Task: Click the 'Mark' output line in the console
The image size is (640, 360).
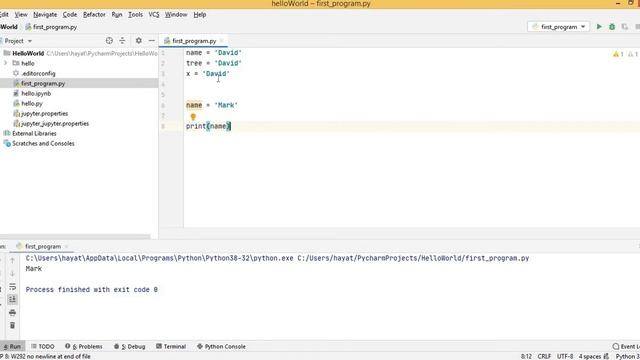Action: point(33,269)
